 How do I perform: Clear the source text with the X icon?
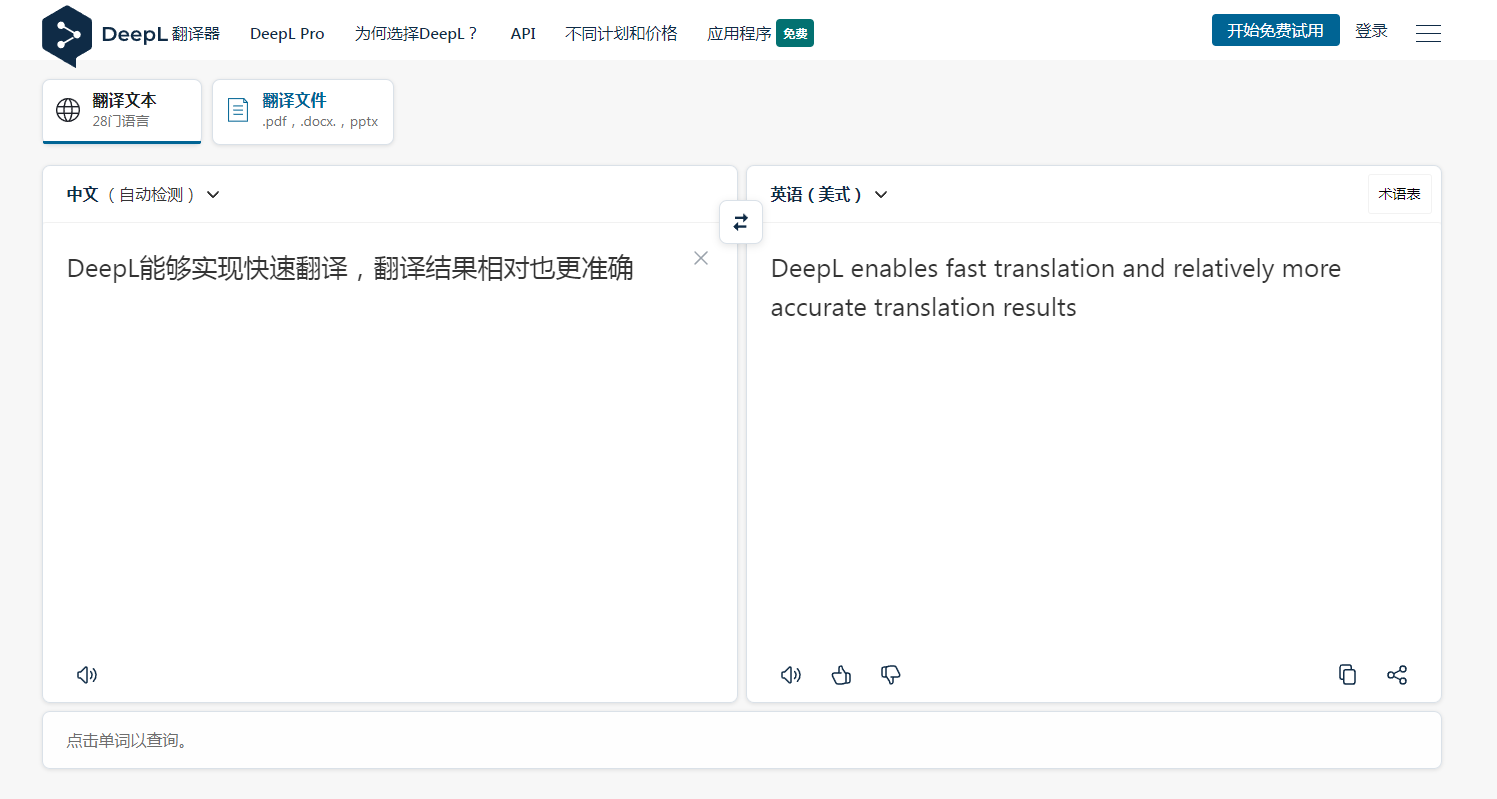(x=701, y=258)
